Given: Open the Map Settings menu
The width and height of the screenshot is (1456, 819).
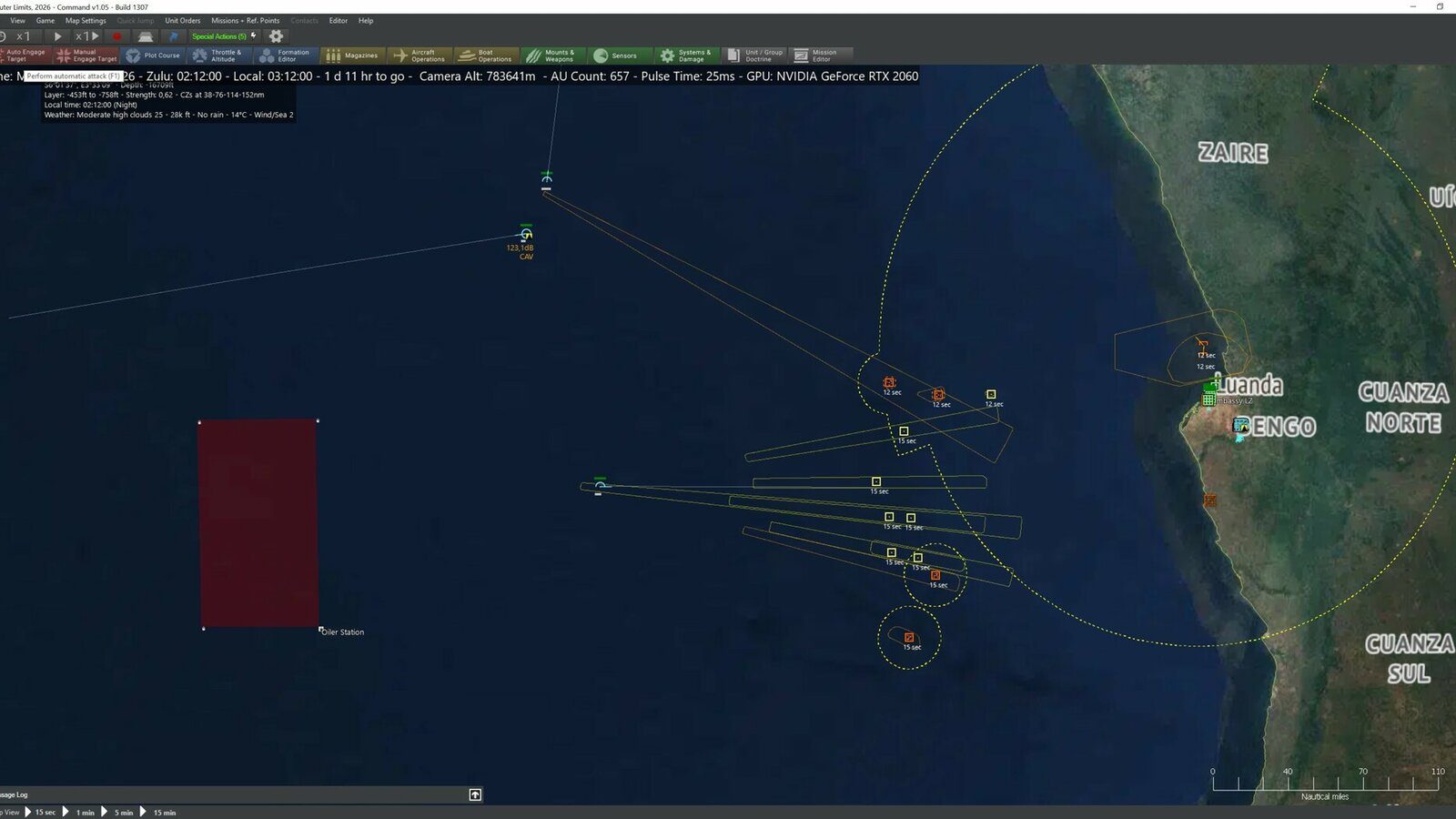Looking at the screenshot, I should click(x=86, y=20).
